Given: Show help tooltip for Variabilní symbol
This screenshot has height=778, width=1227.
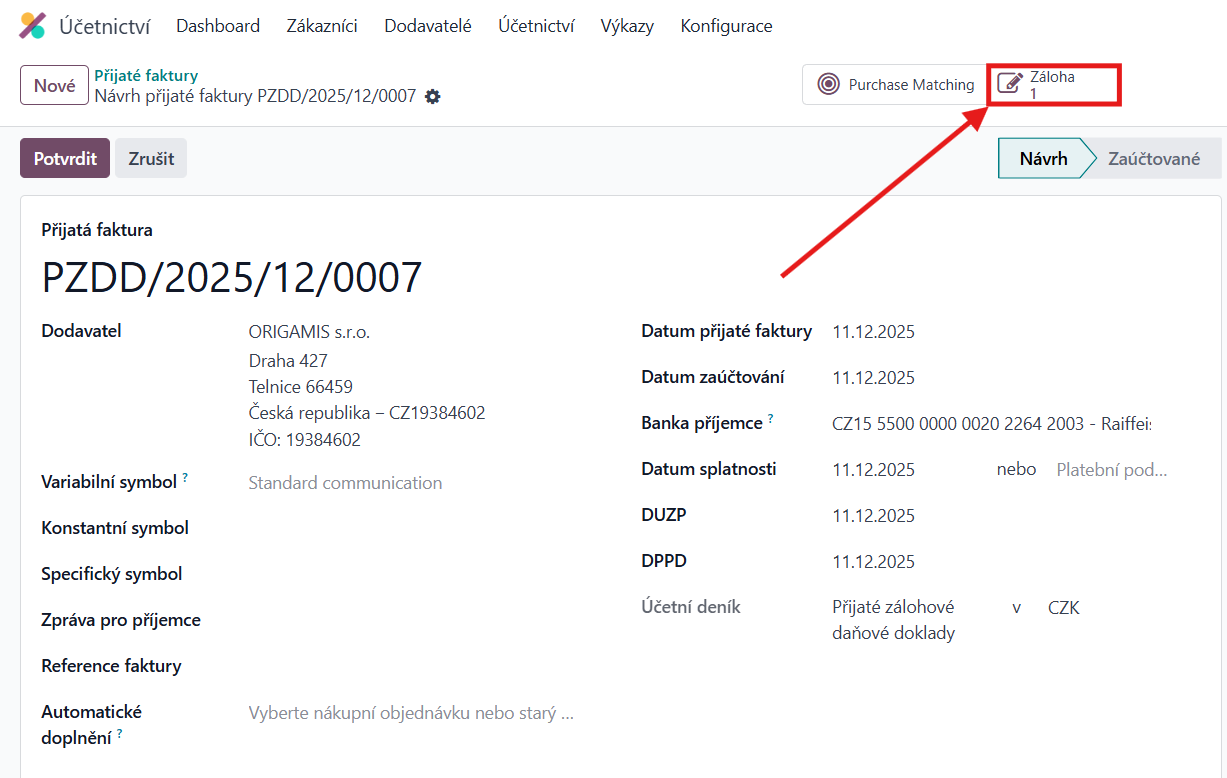Looking at the screenshot, I should click(x=185, y=478).
